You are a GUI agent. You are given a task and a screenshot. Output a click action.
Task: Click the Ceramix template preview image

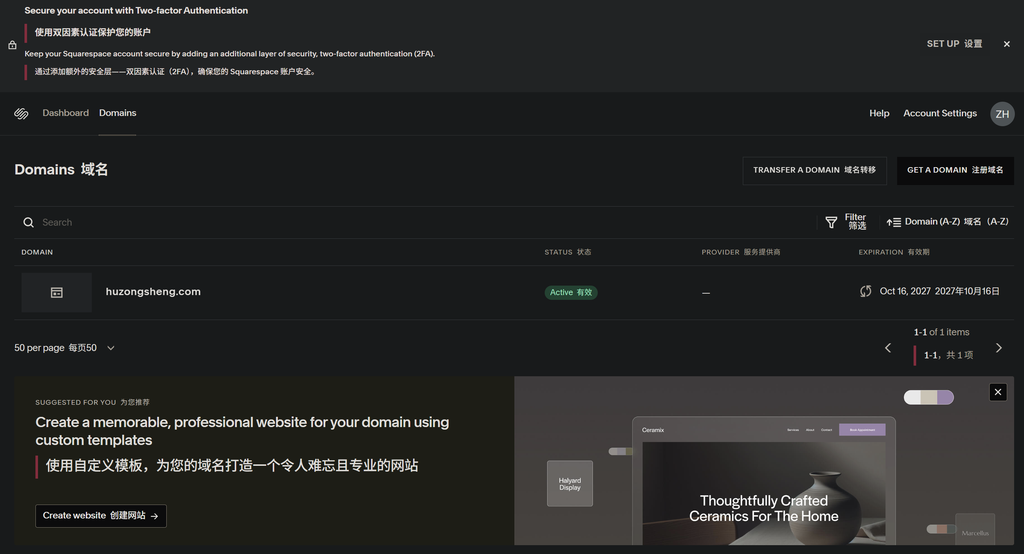pyautogui.click(x=763, y=481)
